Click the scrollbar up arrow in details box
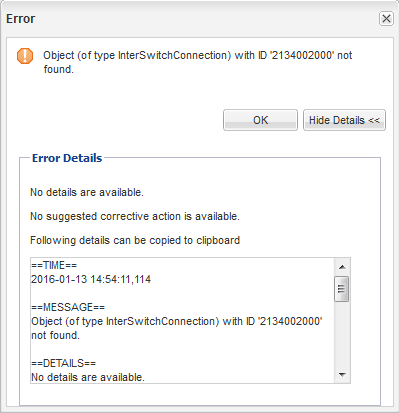Viewport: 399px width, 413px height. point(342,267)
